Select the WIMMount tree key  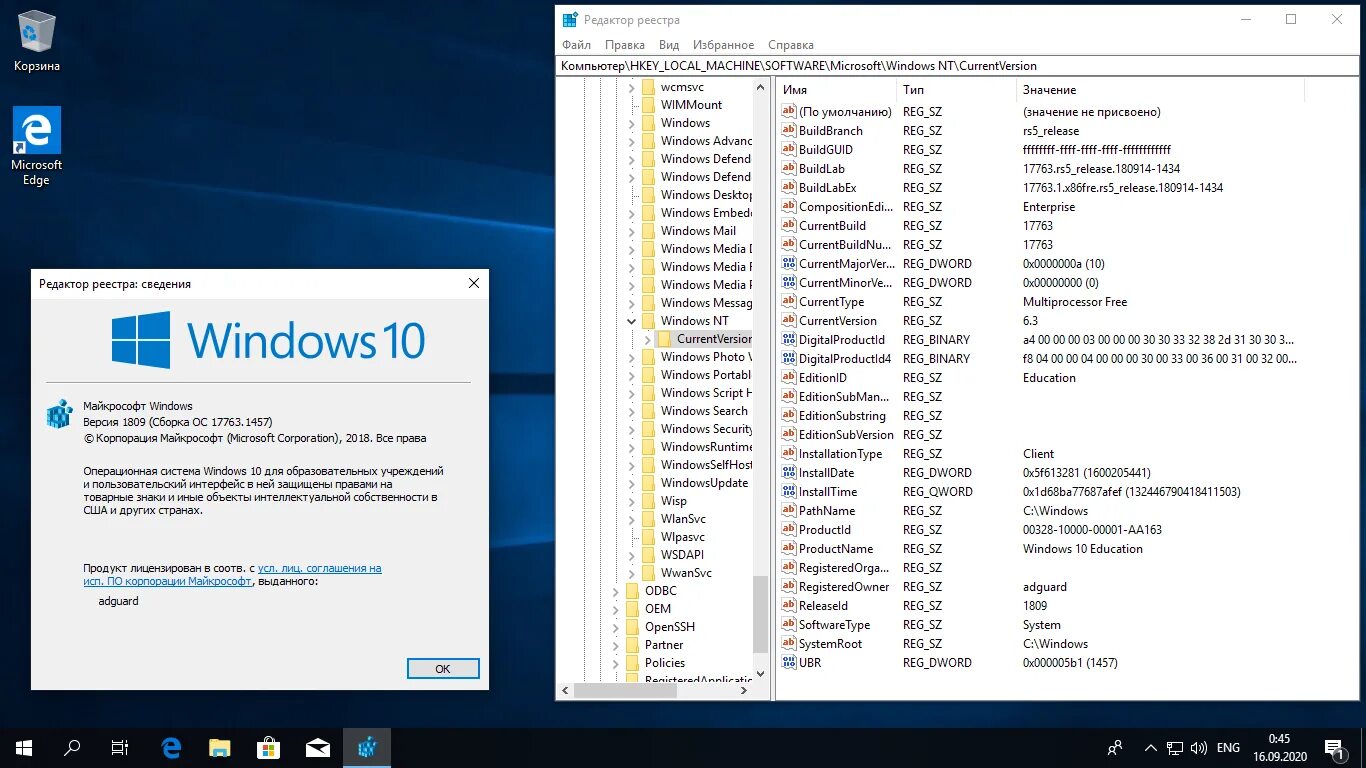pos(691,105)
